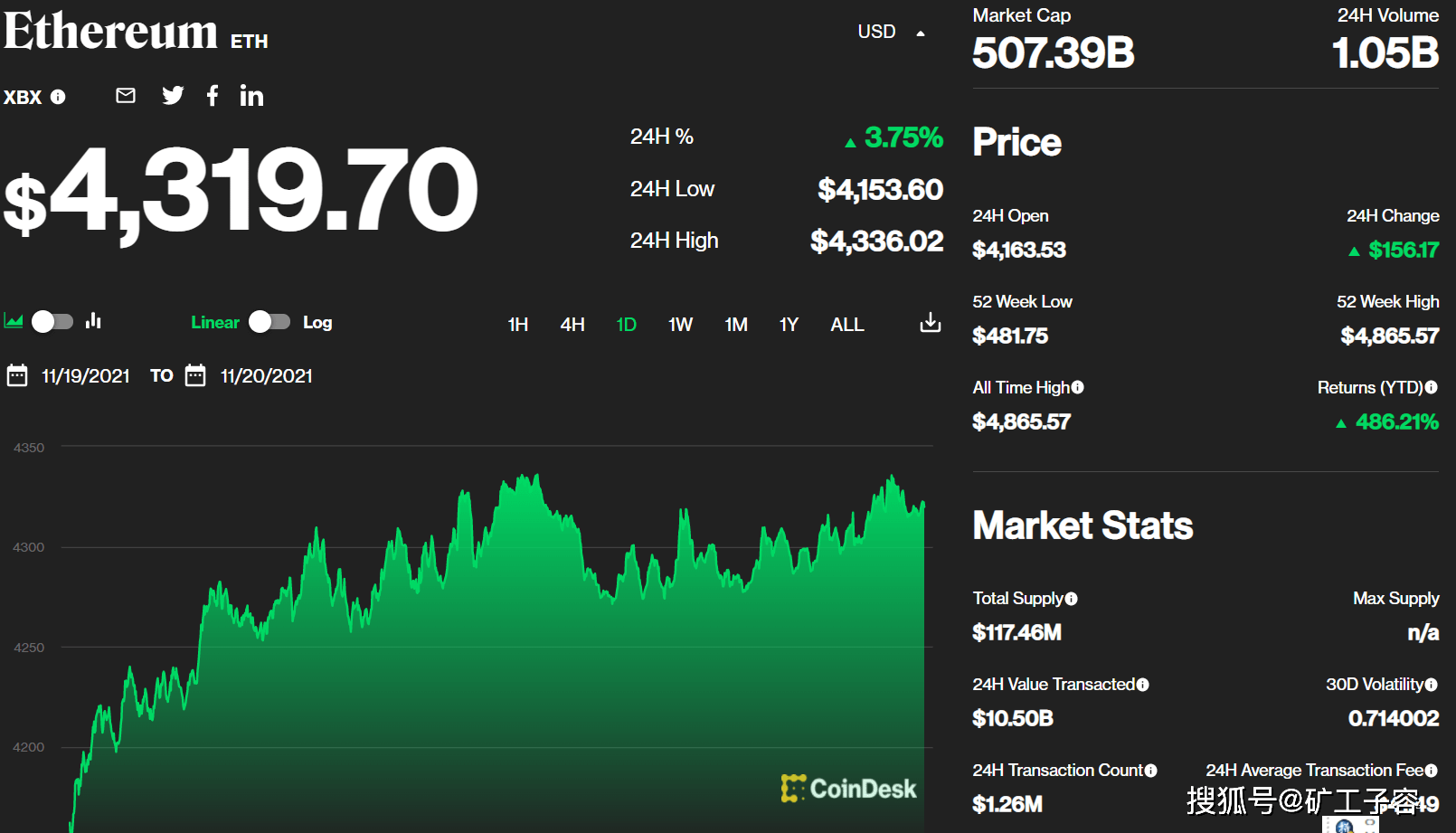This screenshot has height=833, width=1456.
Task: Select the 4H time range
Action: point(572,325)
